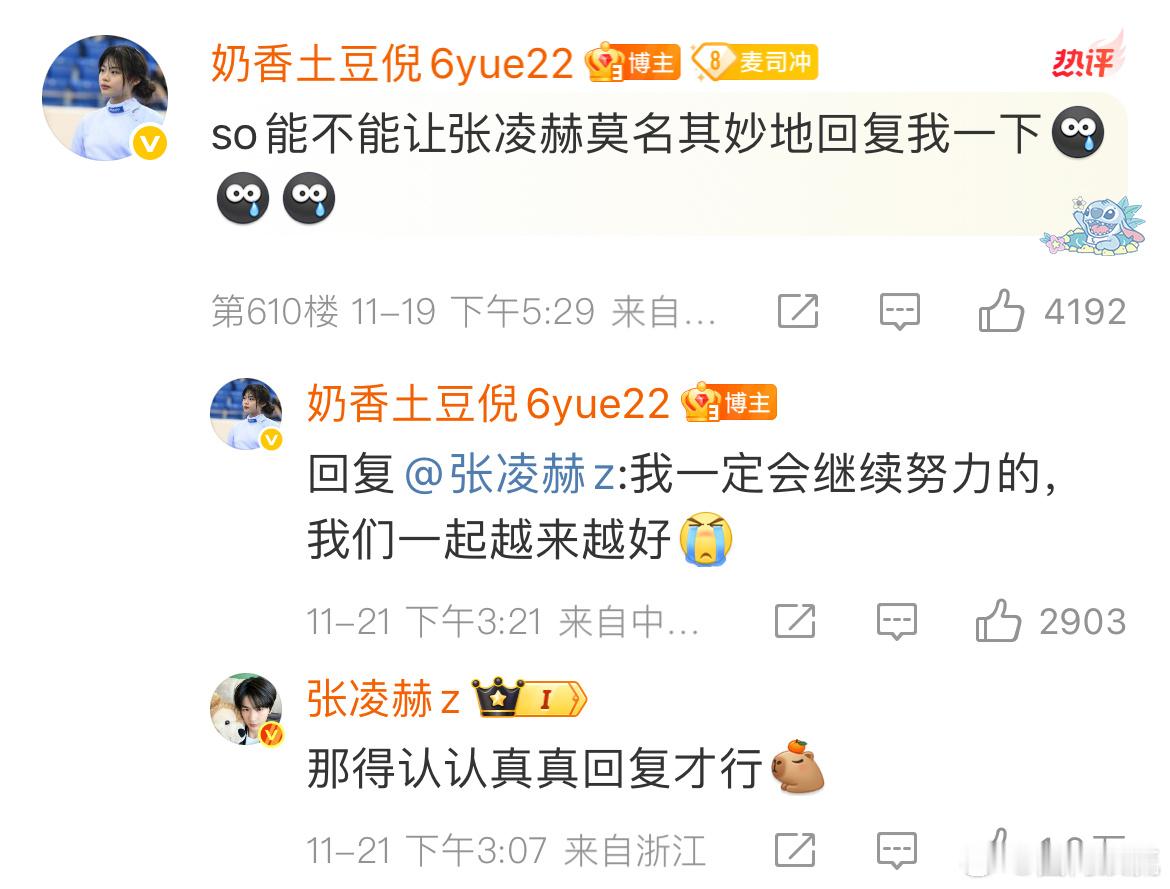Share the reply posted at 3:21 PM

(x=795, y=621)
